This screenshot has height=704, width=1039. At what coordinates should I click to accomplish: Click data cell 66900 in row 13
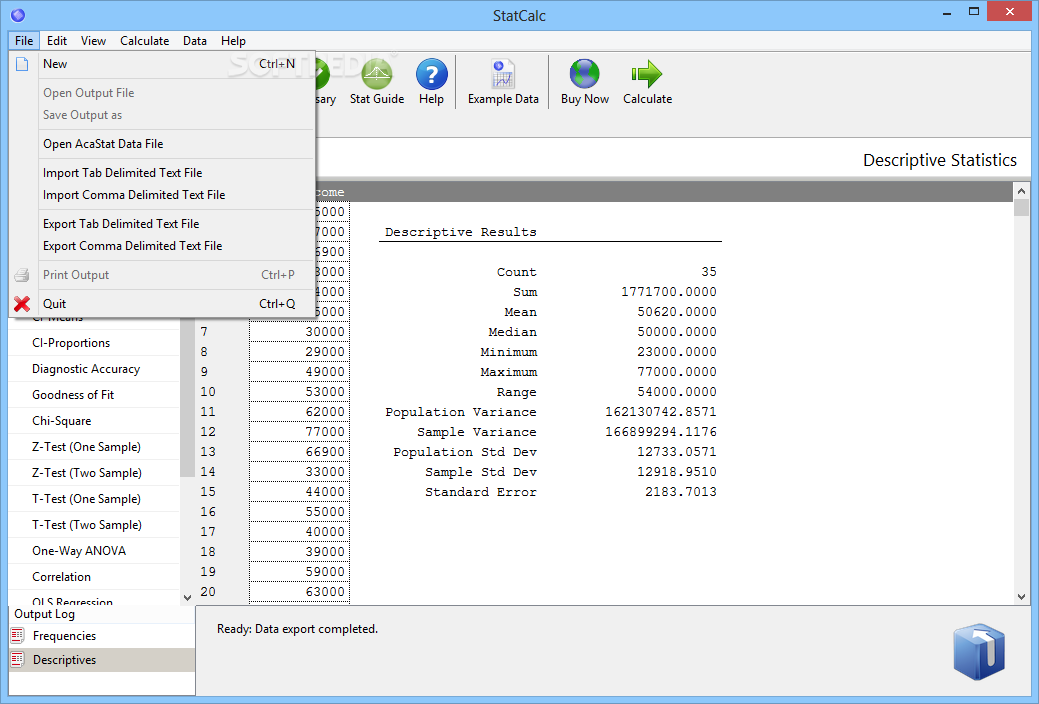[x=300, y=451]
